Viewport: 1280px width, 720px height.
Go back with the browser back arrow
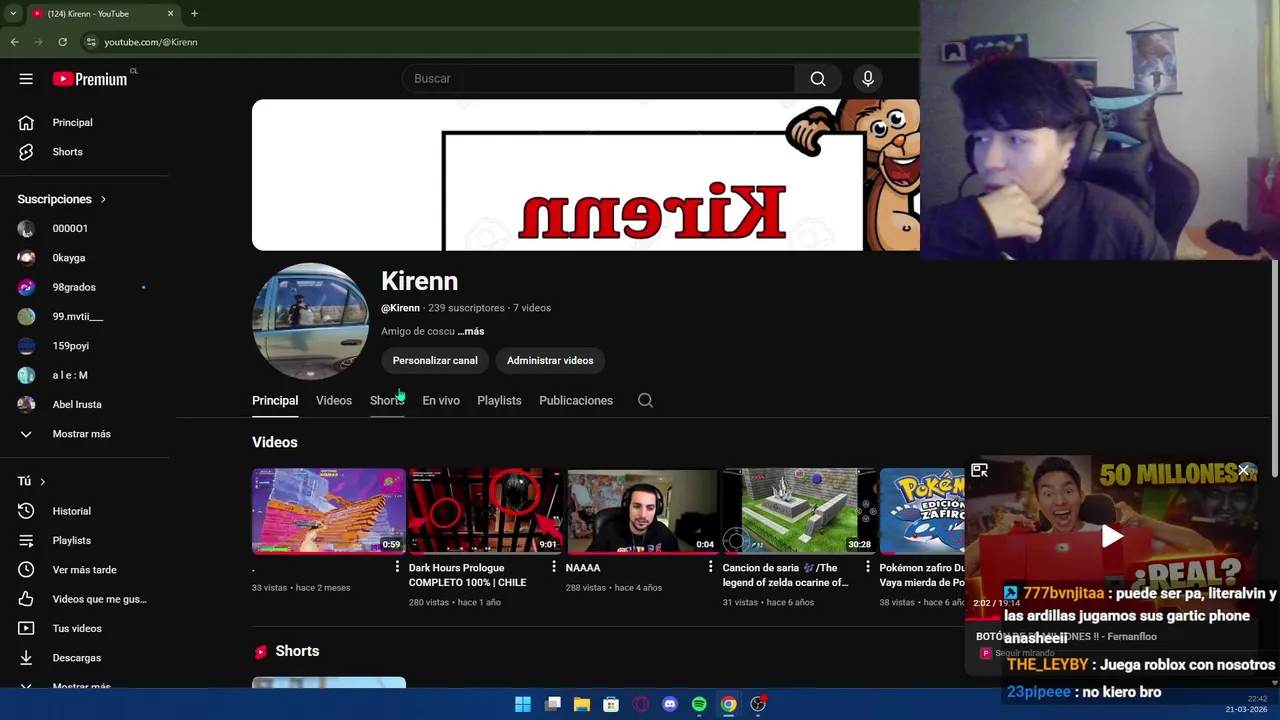[14, 42]
